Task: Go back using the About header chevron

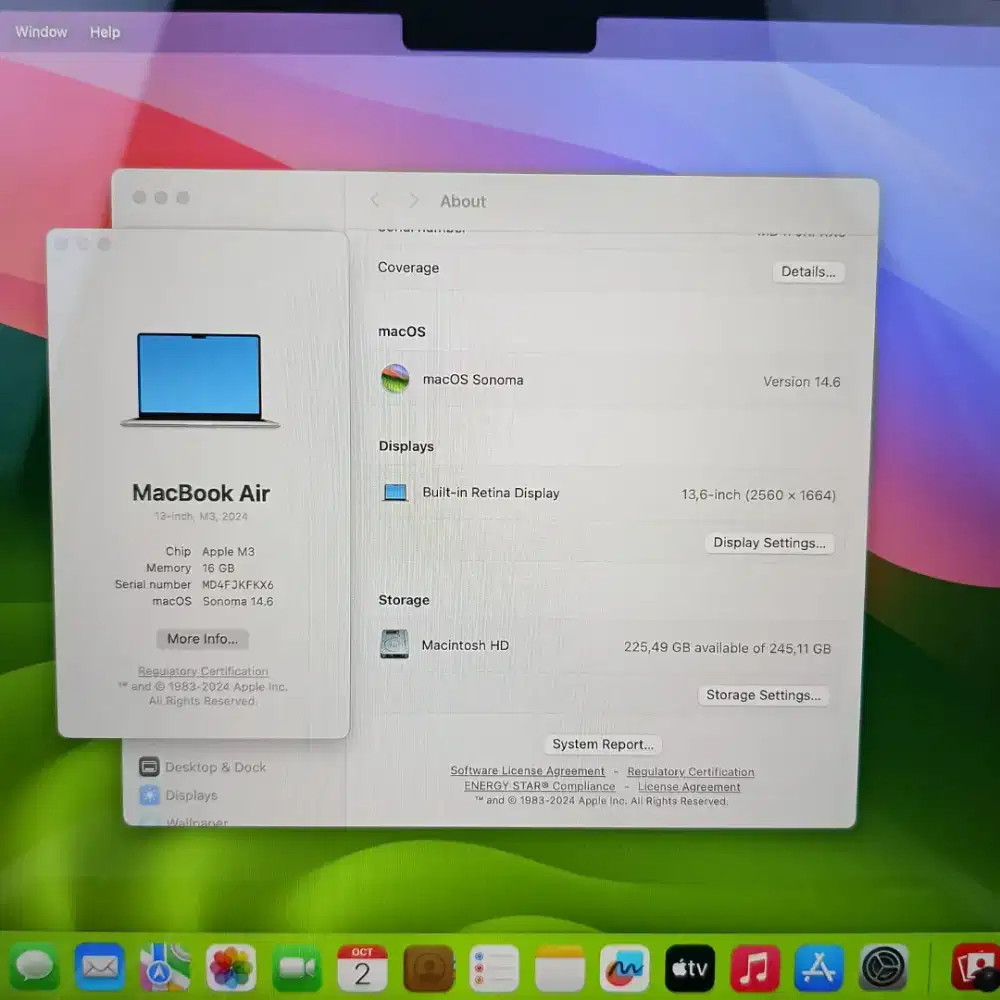Action: [x=375, y=201]
